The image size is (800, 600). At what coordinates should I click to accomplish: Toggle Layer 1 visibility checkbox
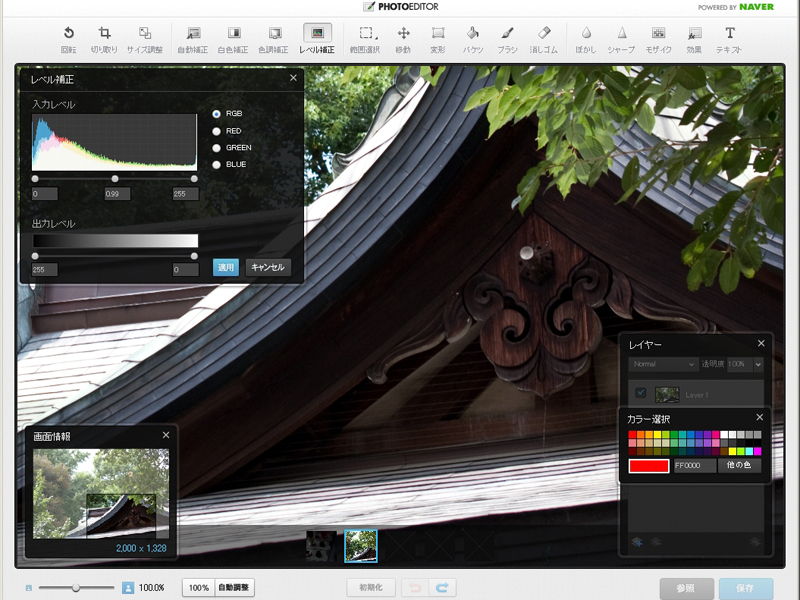click(641, 392)
